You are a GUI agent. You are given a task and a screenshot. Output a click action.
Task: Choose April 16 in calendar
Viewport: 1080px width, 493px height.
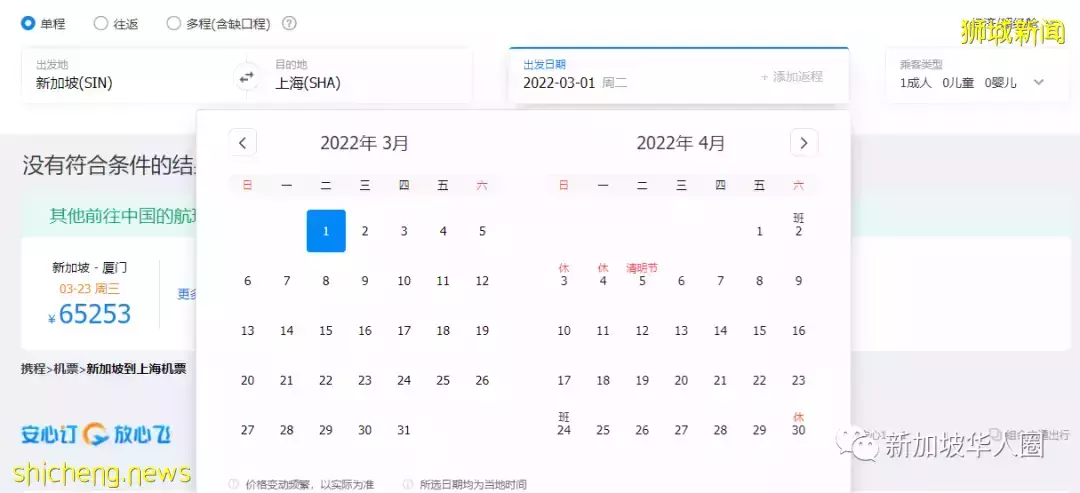click(x=798, y=331)
